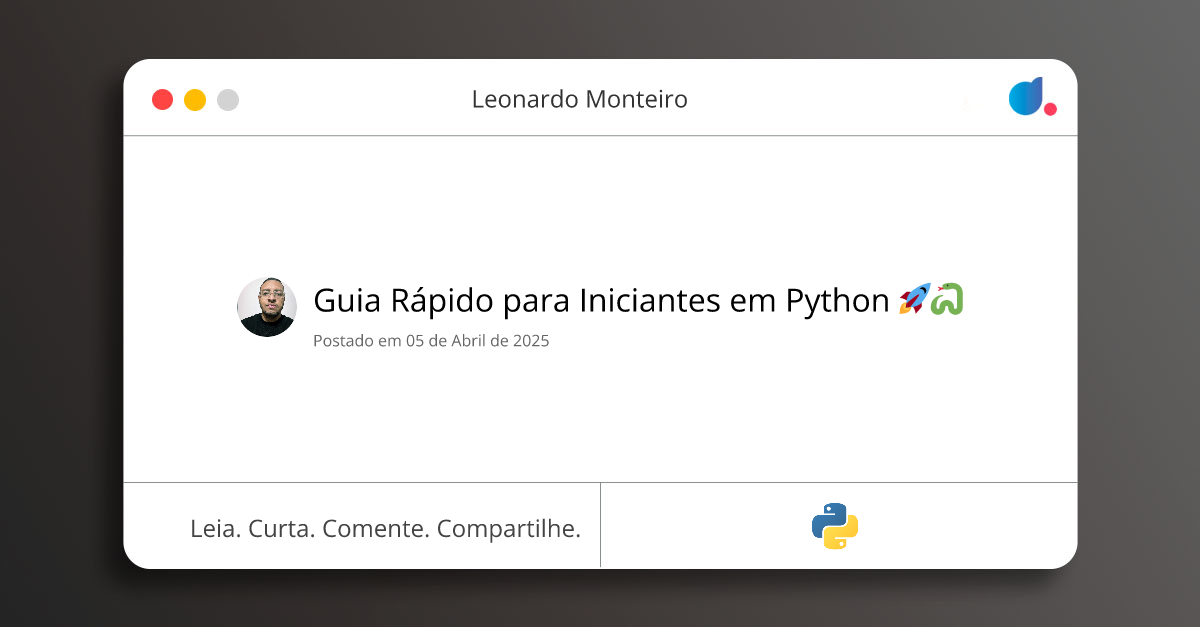1200x628 pixels.
Task: Open the author's profile photo
Action: coord(266,307)
